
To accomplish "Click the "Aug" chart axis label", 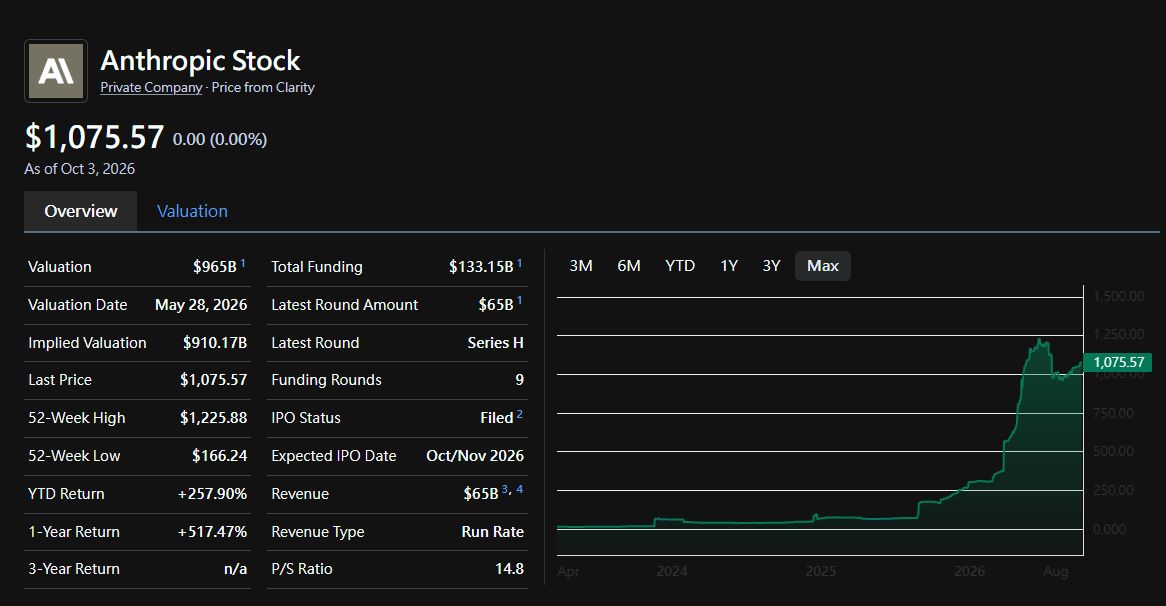I will click(1056, 571).
